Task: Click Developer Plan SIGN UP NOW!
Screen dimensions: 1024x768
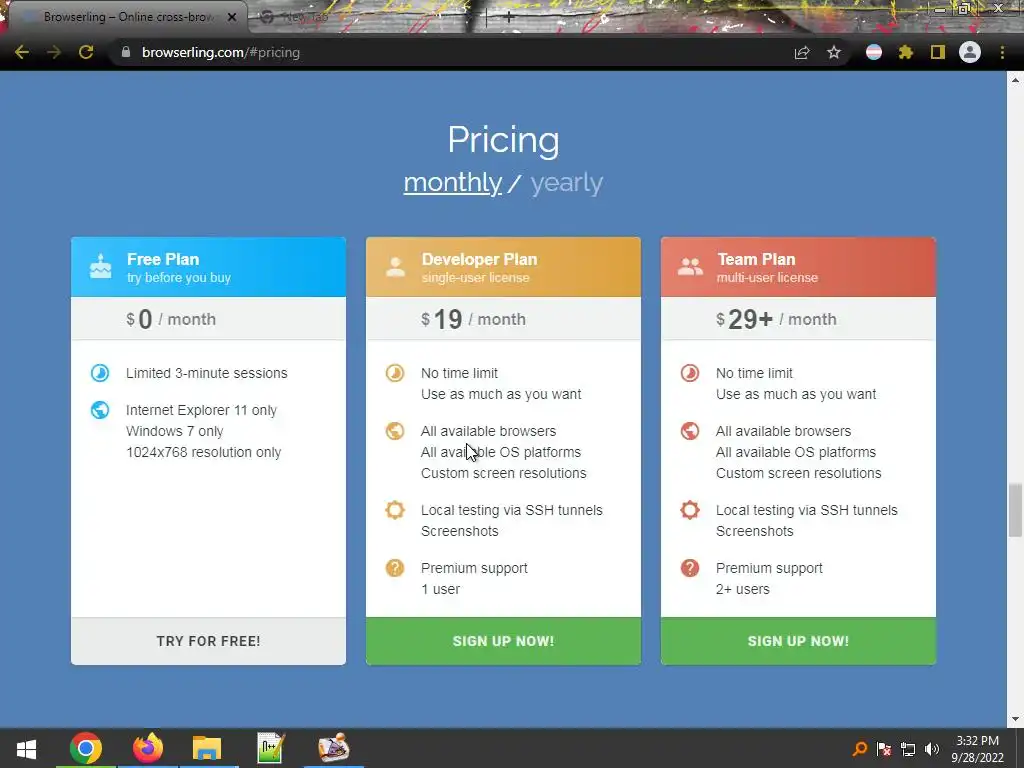Action: tap(503, 641)
